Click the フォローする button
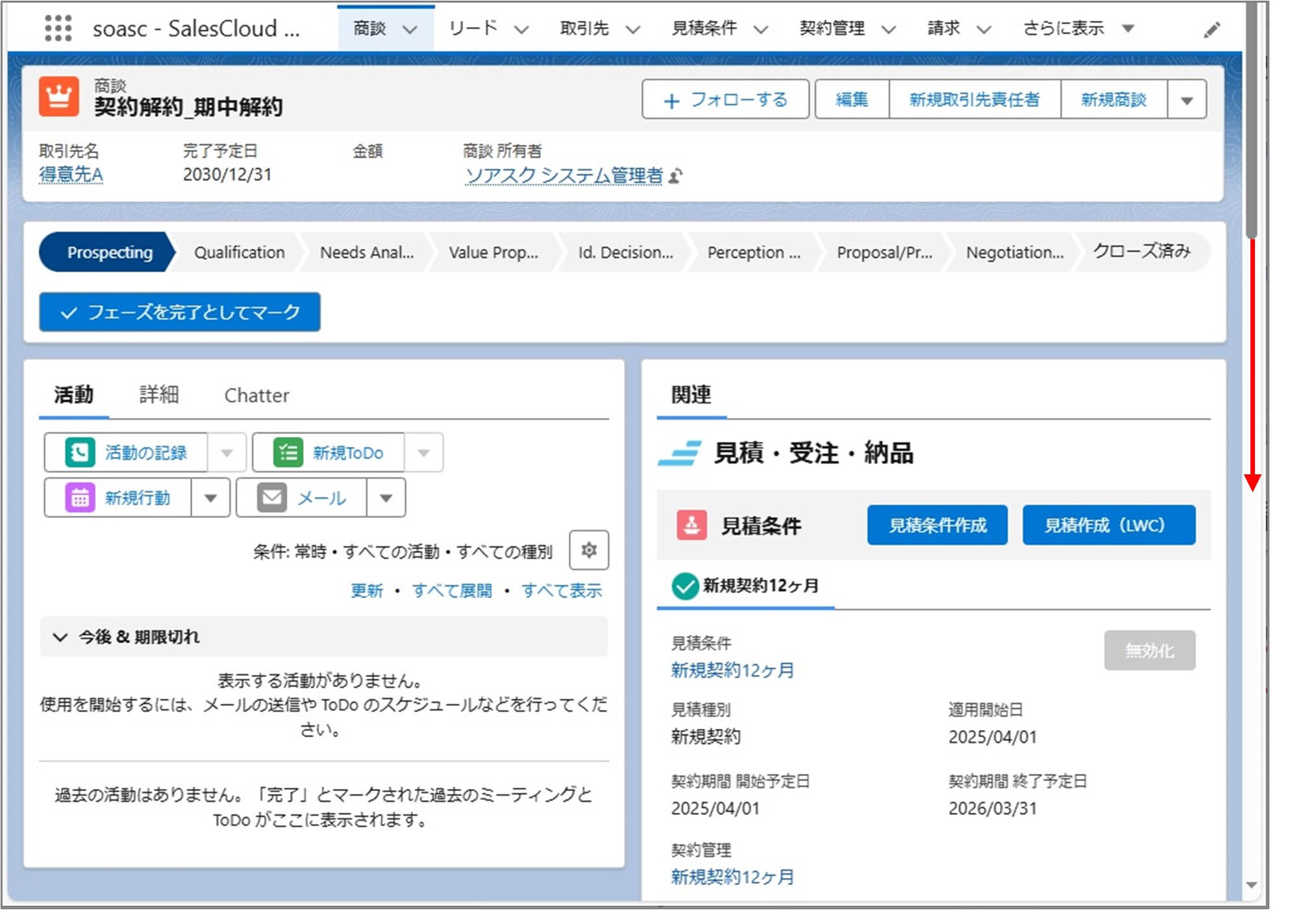The width and height of the screenshot is (1316, 913). 725,99
